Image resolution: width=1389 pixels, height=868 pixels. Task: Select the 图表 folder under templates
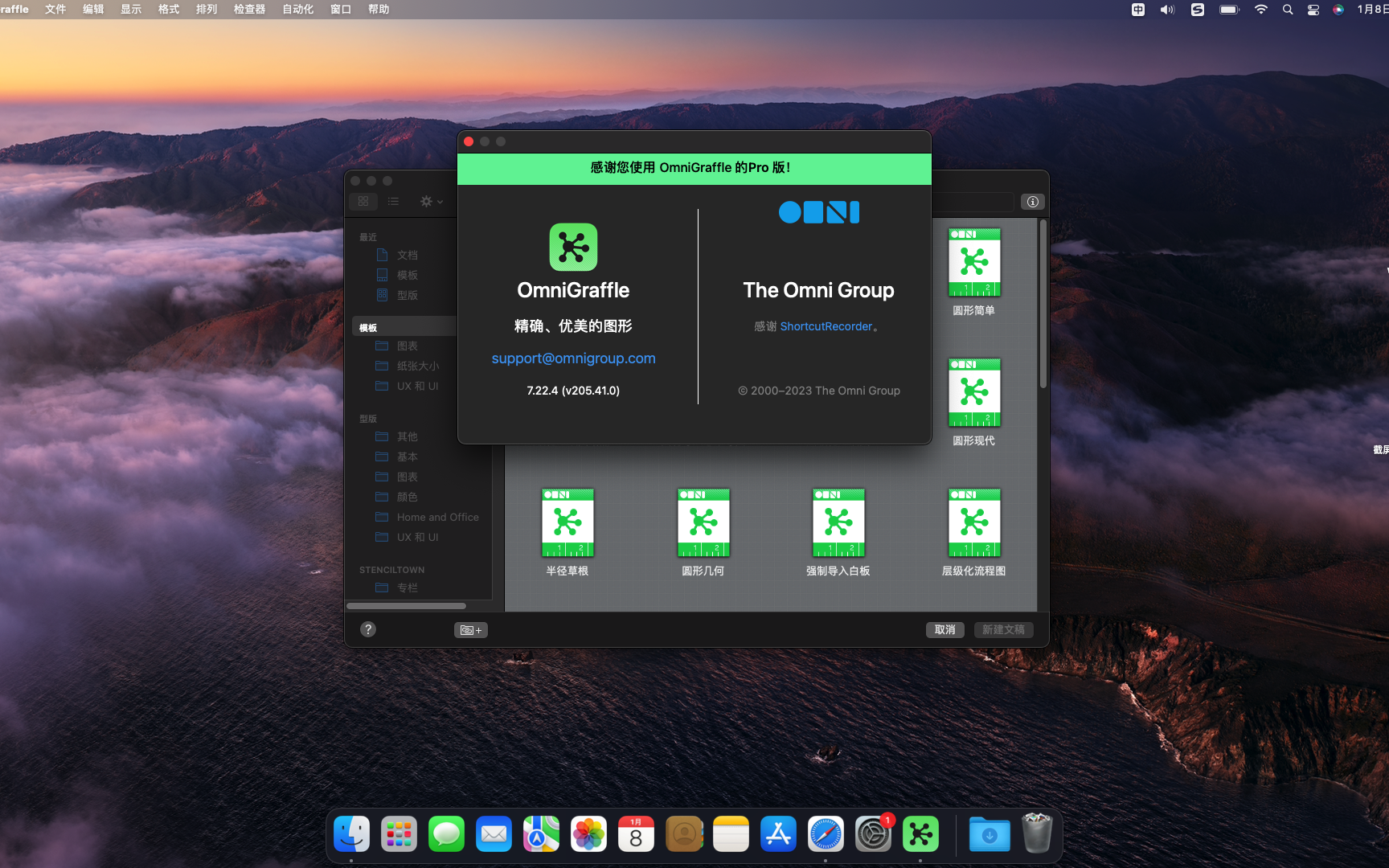[x=408, y=346]
